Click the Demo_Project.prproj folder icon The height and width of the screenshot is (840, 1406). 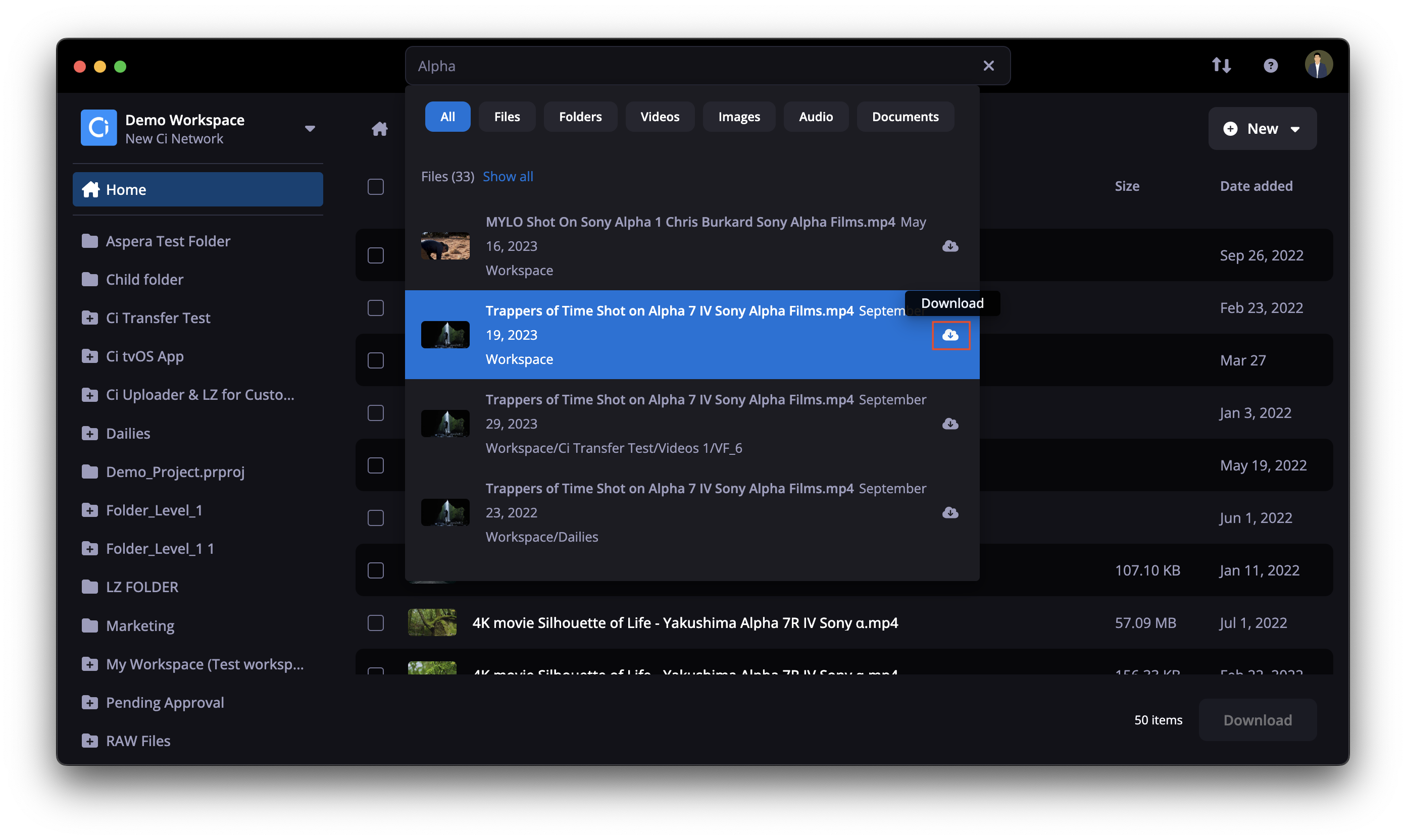tap(89, 472)
